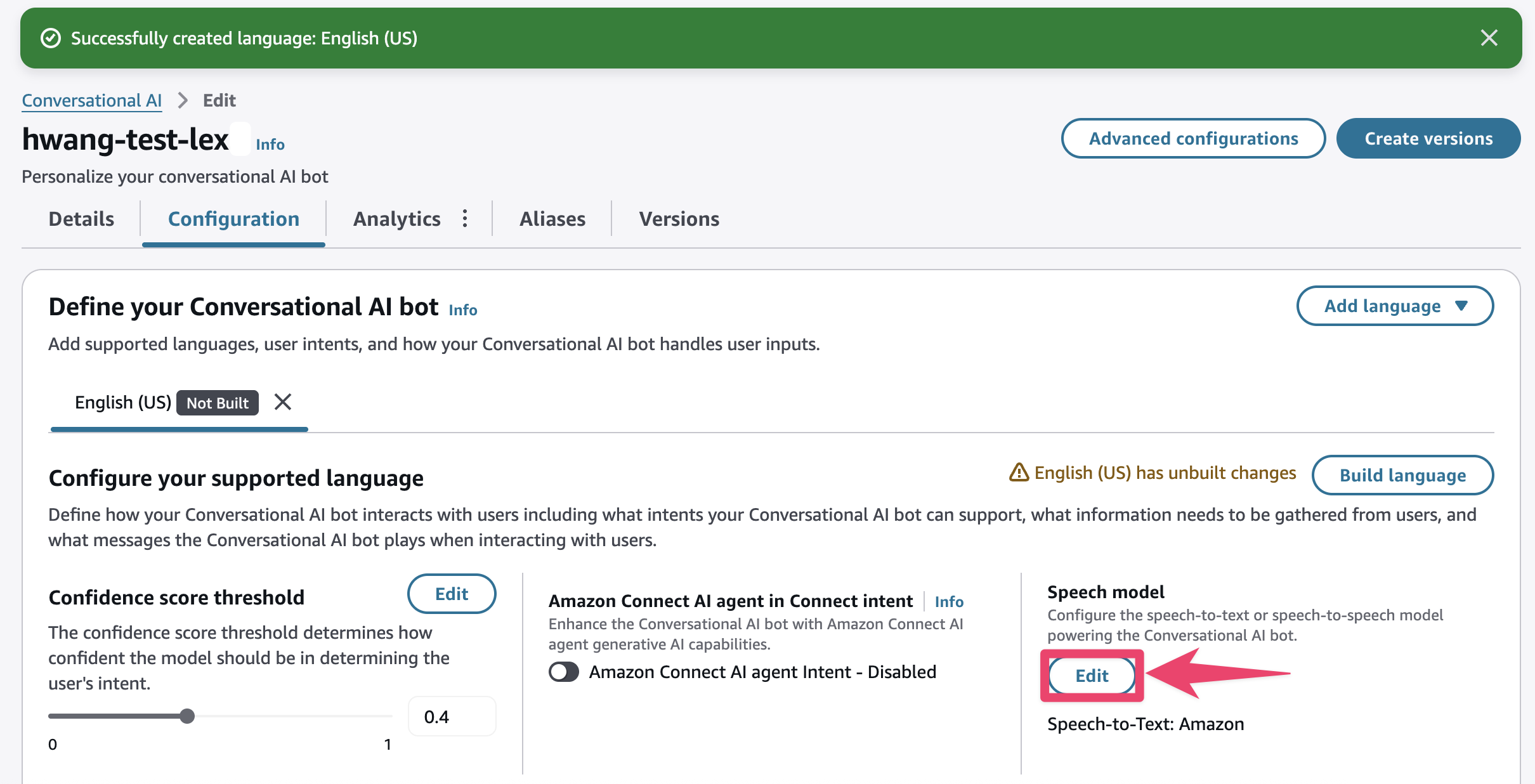Click the success checkmark icon in banner
The image size is (1535, 784).
[x=51, y=38]
